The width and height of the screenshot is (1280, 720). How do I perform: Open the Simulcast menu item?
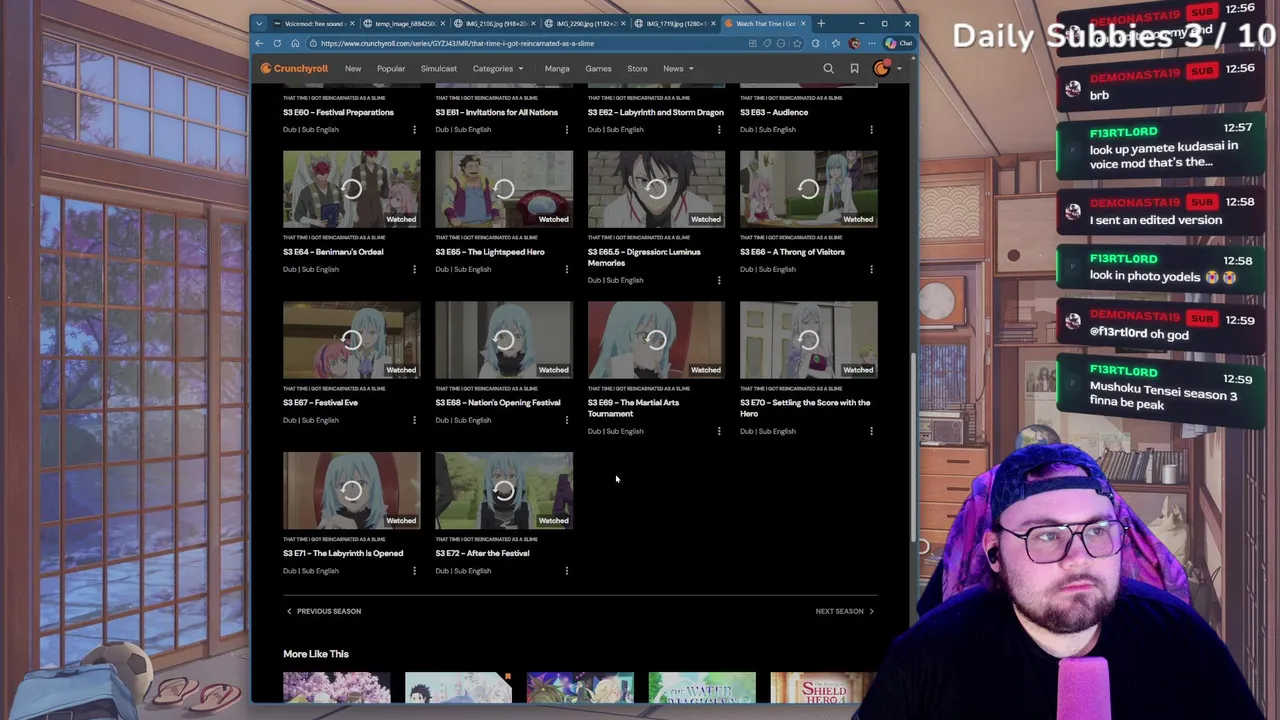coord(438,69)
